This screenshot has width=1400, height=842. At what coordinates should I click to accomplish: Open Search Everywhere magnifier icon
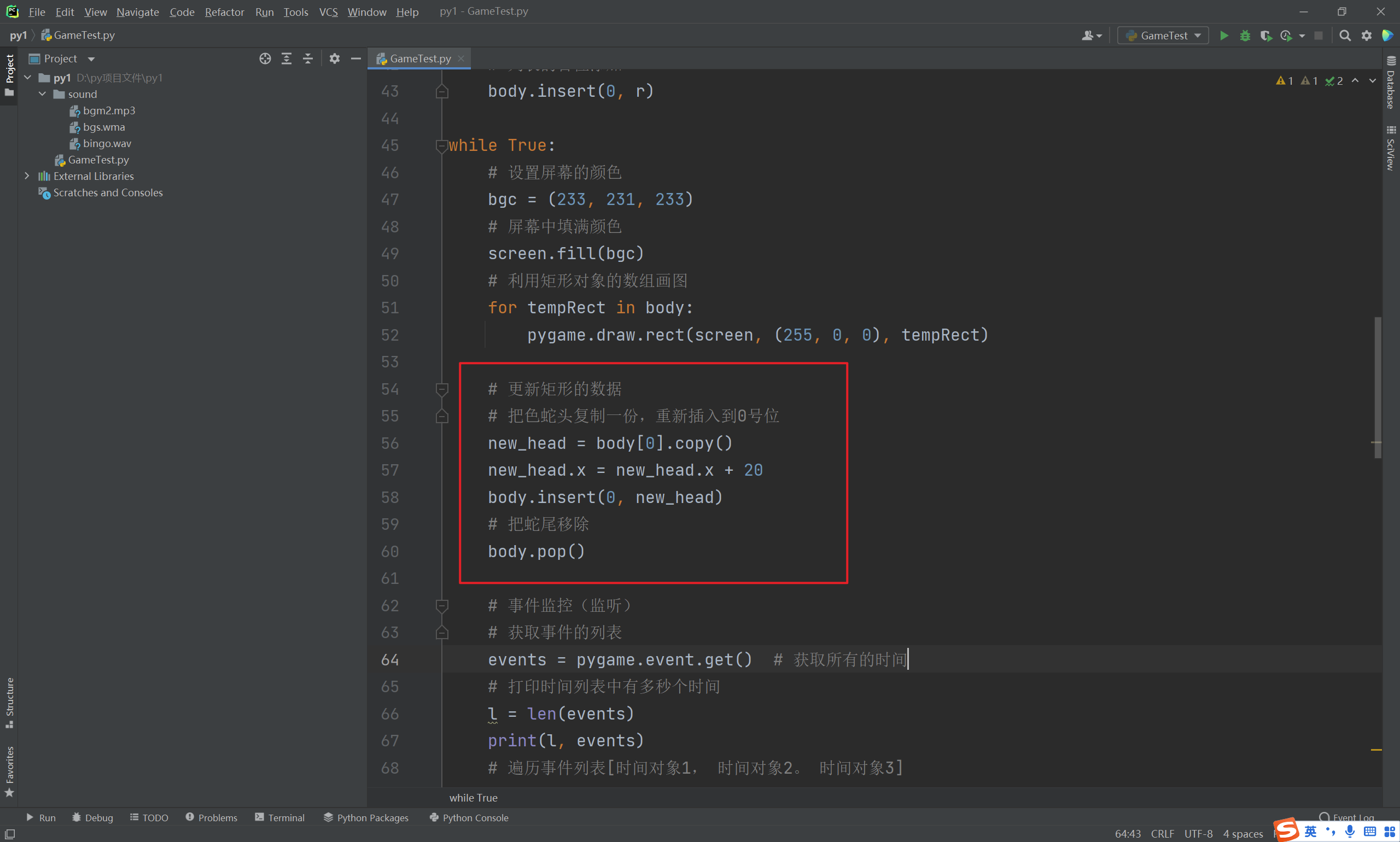coord(1344,36)
